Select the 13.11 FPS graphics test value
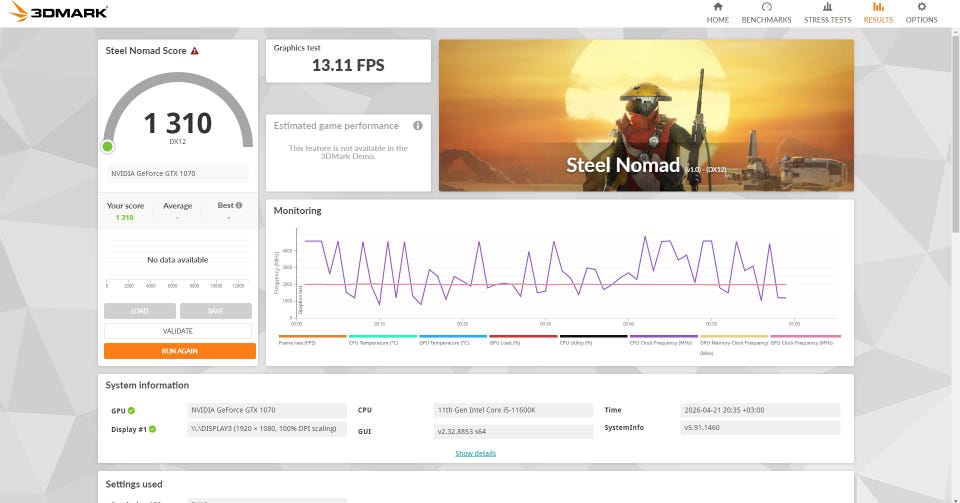This screenshot has width=960, height=503. (x=348, y=65)
